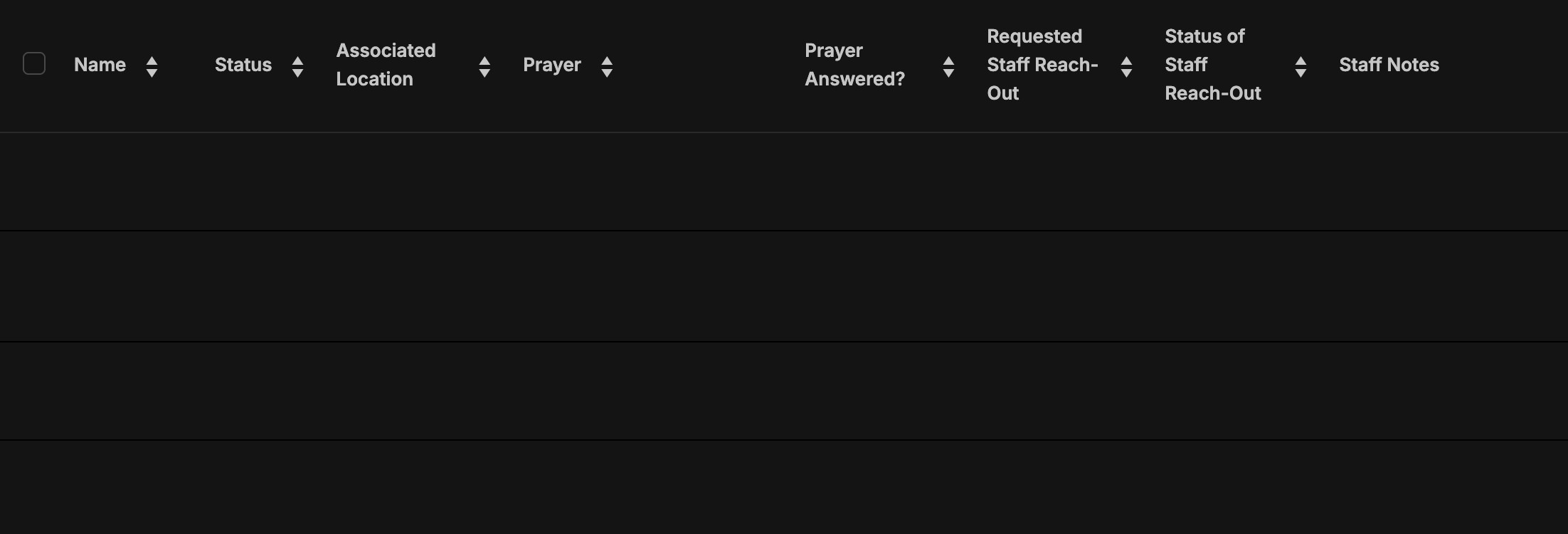Viewport: 1568px width, 534px height.
Task: Click the down sort arrow beside Prayer
Action: 607,73
